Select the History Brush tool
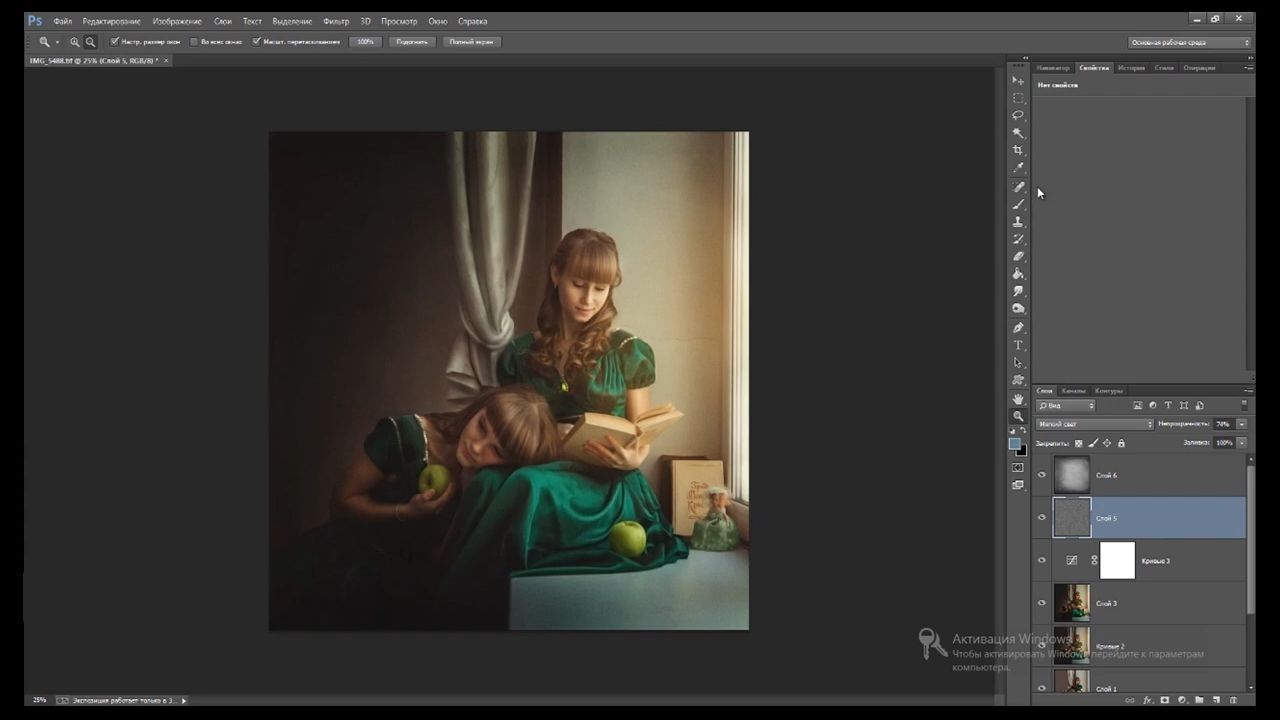This screenshot has height=720, width=1280. tap(1018, 239)
